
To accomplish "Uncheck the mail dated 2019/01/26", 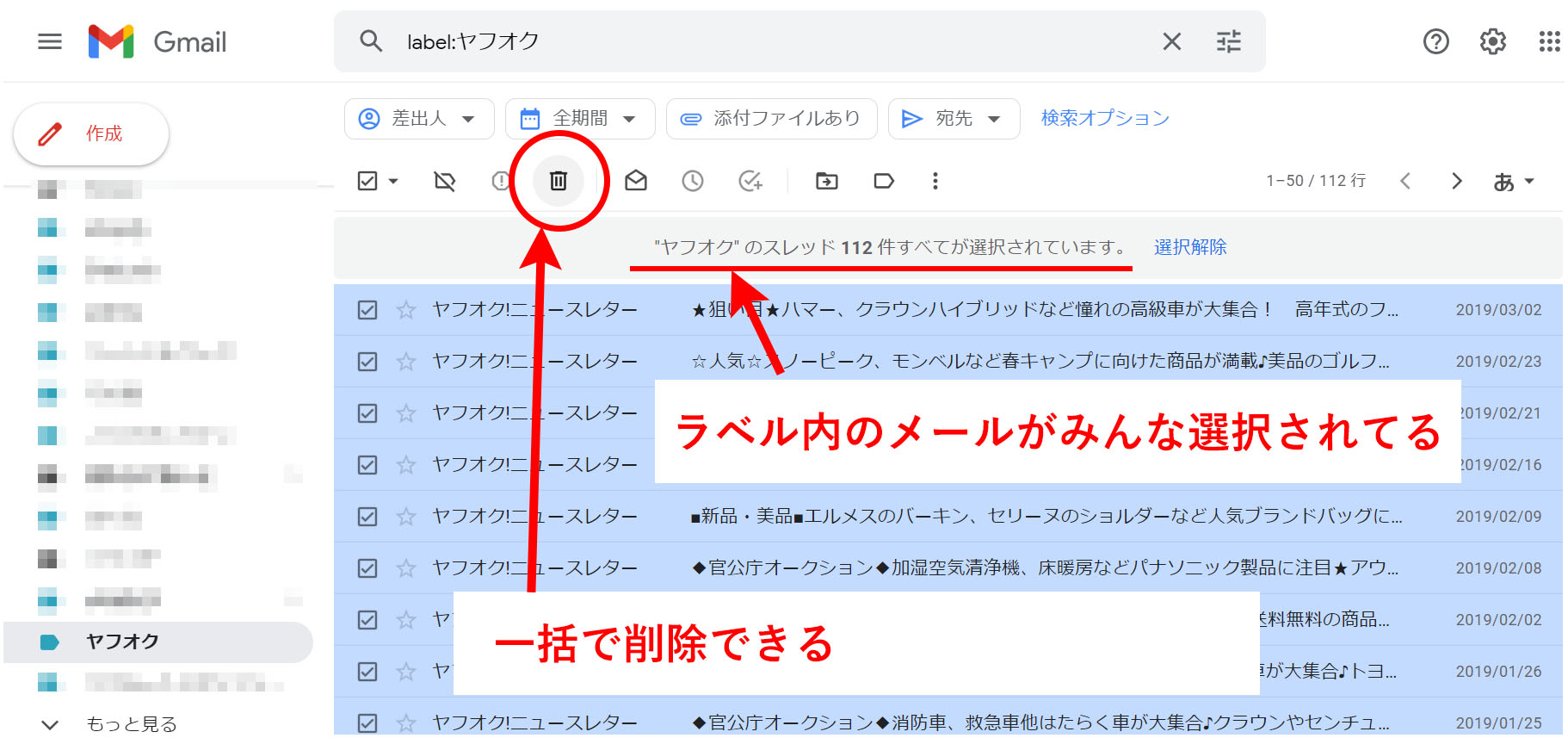I will click(x=367, y=672).
